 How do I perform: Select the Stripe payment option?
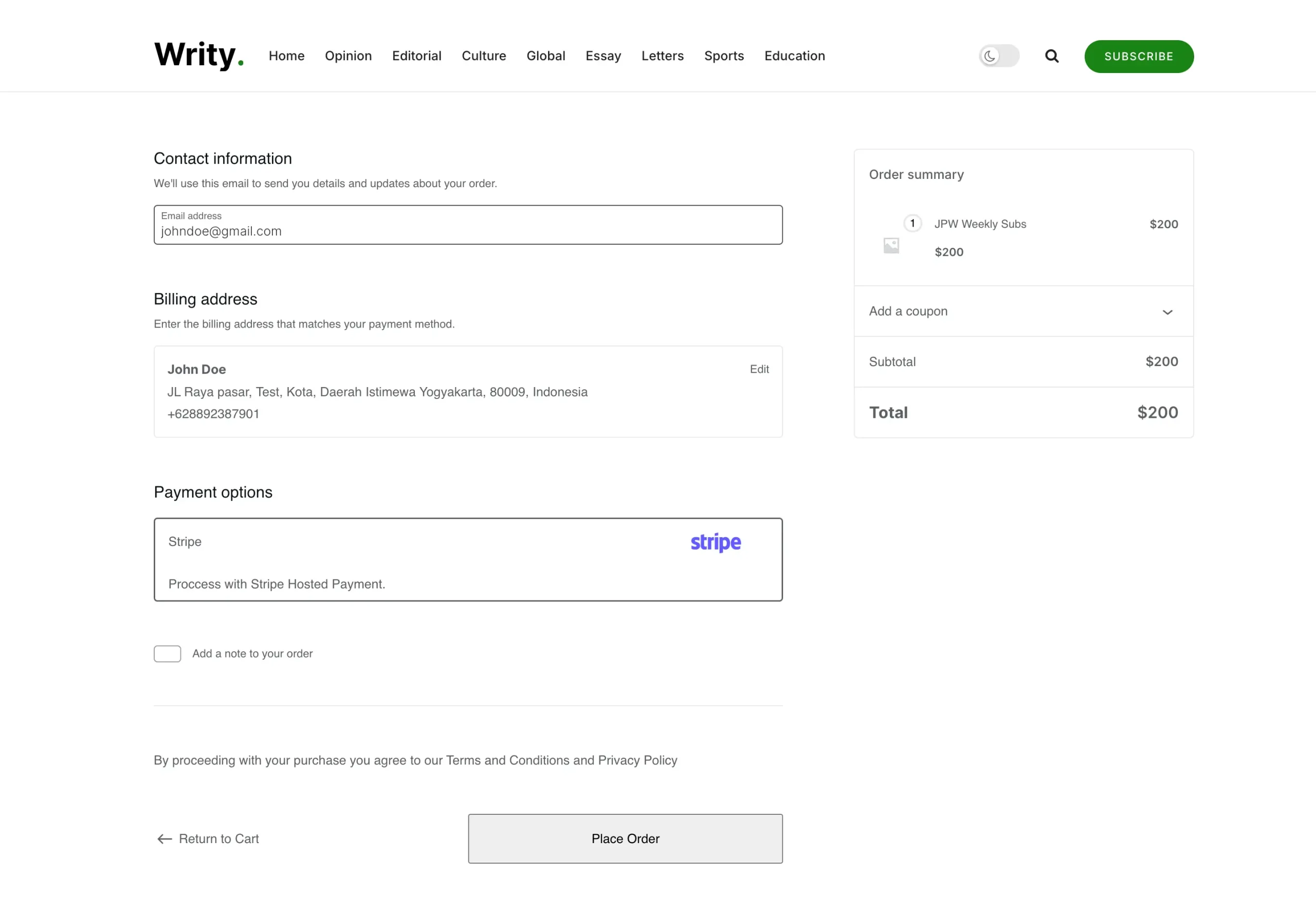tap(185, 542)
